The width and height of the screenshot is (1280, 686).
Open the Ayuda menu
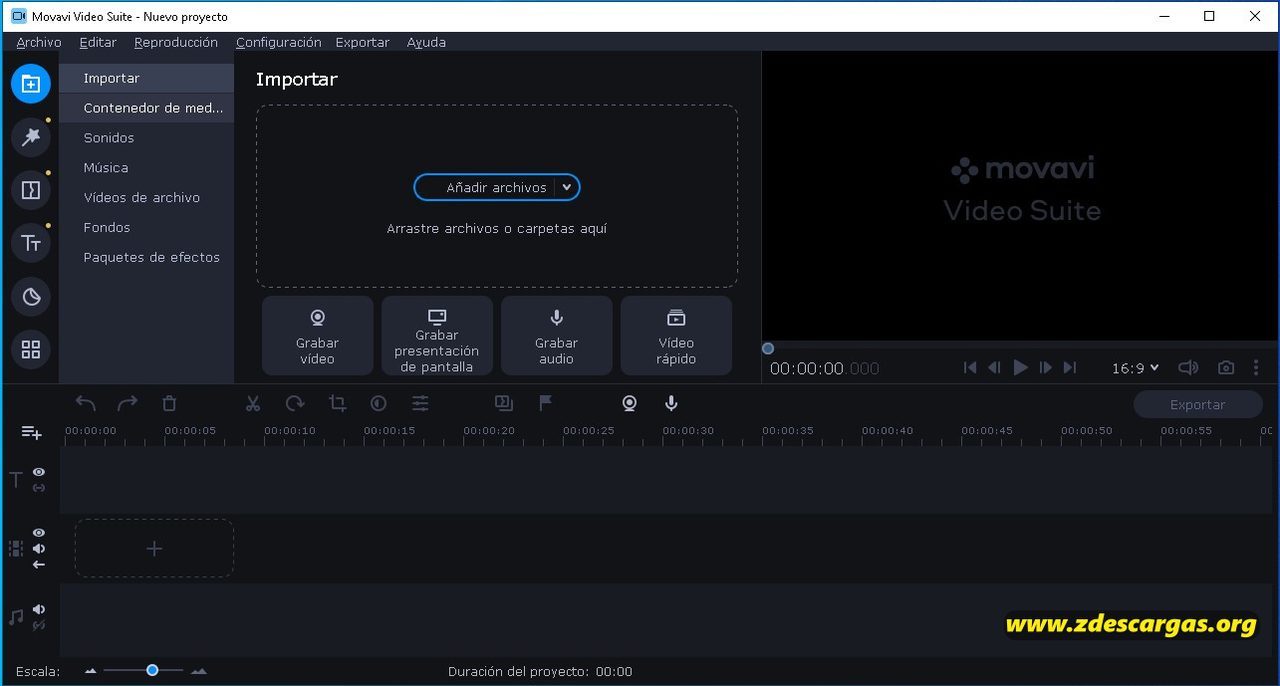tap(426, 42)
